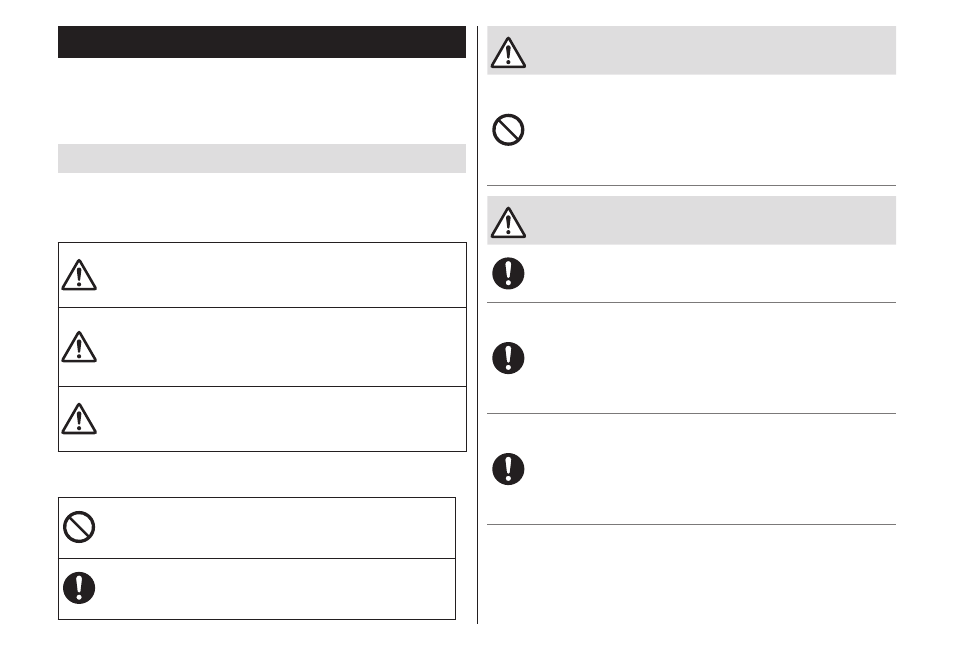Click blank cell beside the prohibition icon in table
This screenshot has height=671, width=954.
click(x=277, y=527)
